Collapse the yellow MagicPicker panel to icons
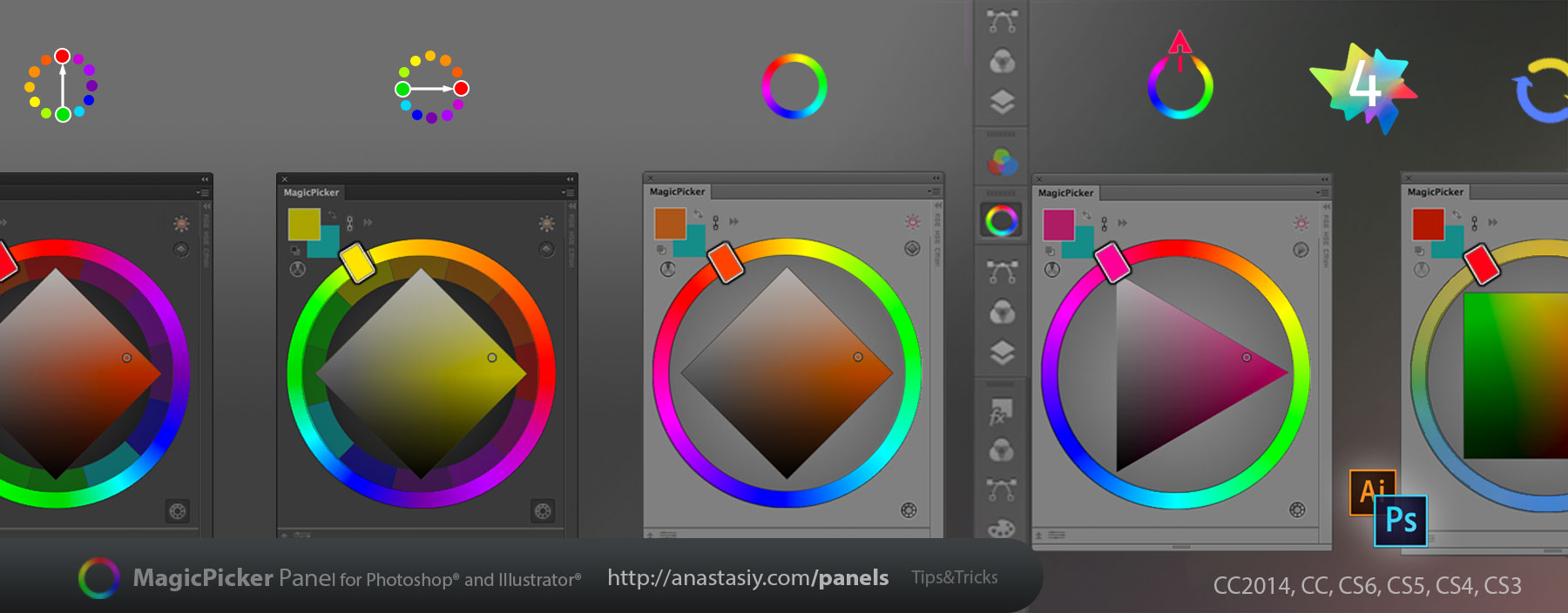The image size is (1568, 613). click(571, 179)
